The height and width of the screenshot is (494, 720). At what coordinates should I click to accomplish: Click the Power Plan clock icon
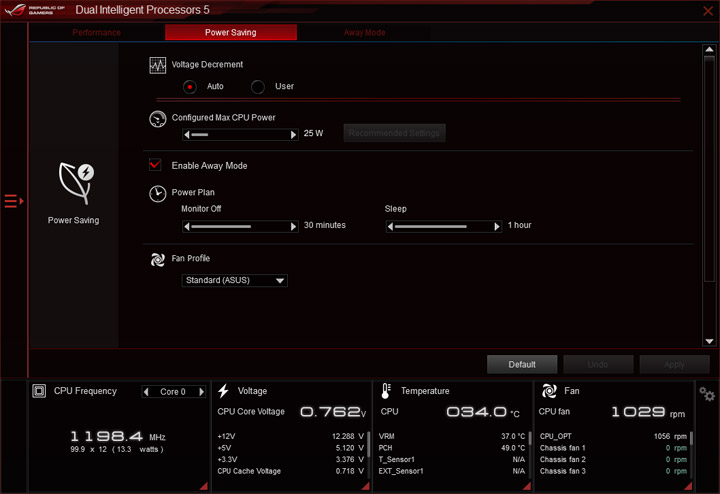click(158, 194)
